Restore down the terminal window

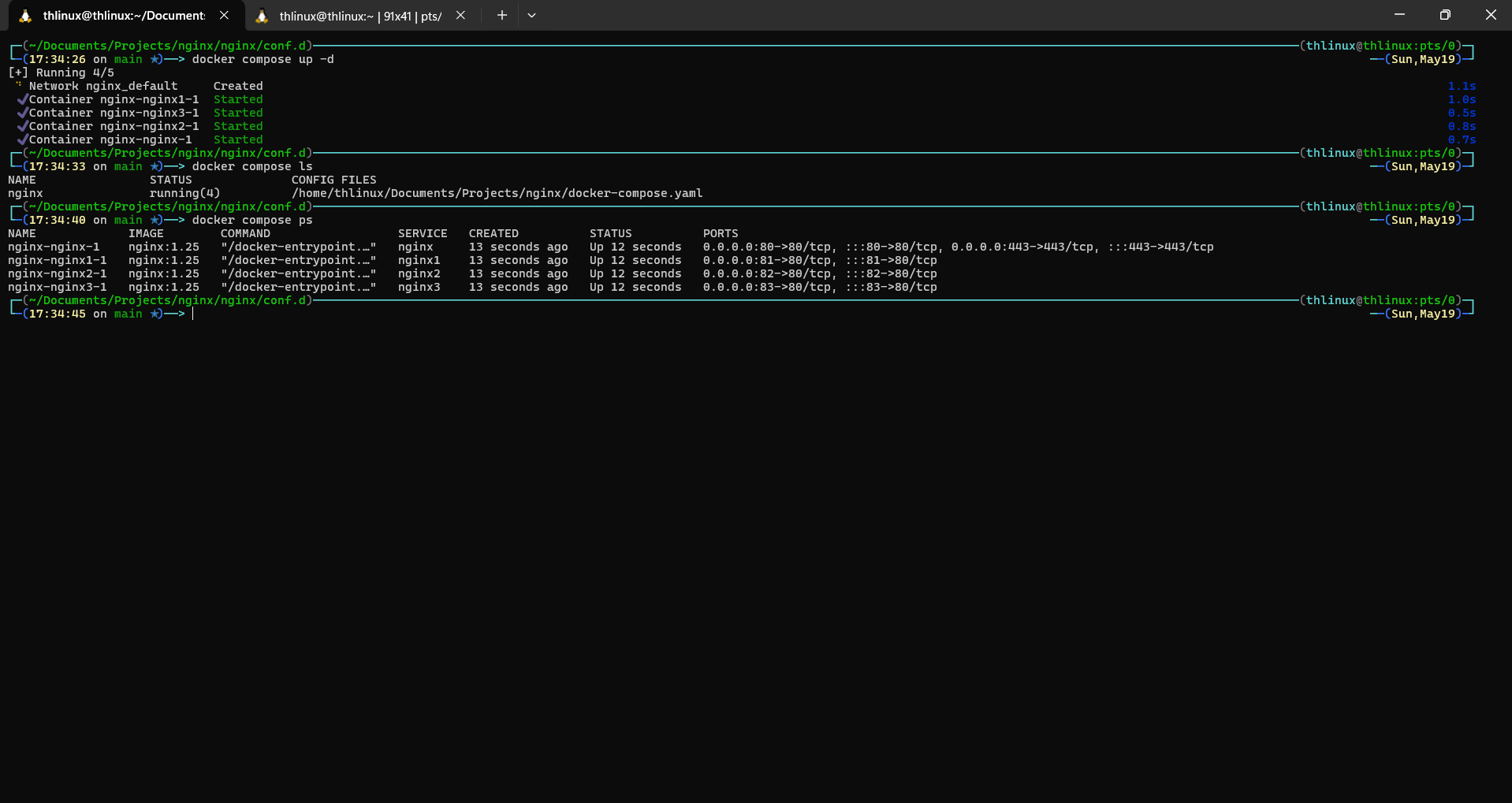click(x=1444, y=15)
